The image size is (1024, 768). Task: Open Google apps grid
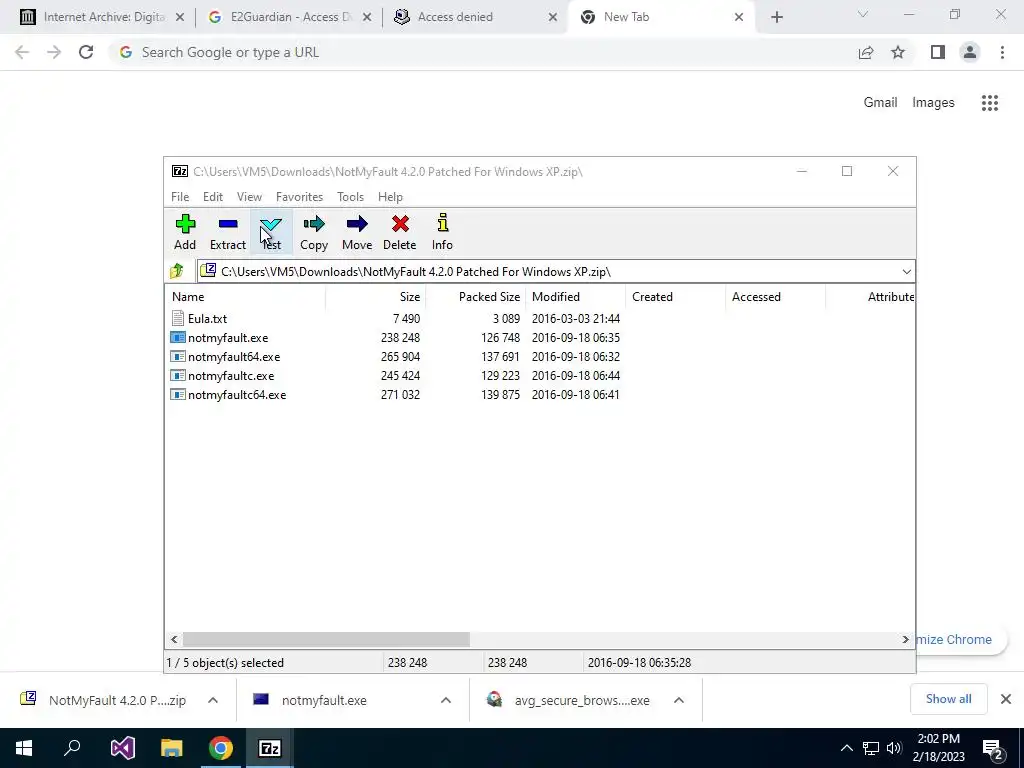(x=990, y=103)
